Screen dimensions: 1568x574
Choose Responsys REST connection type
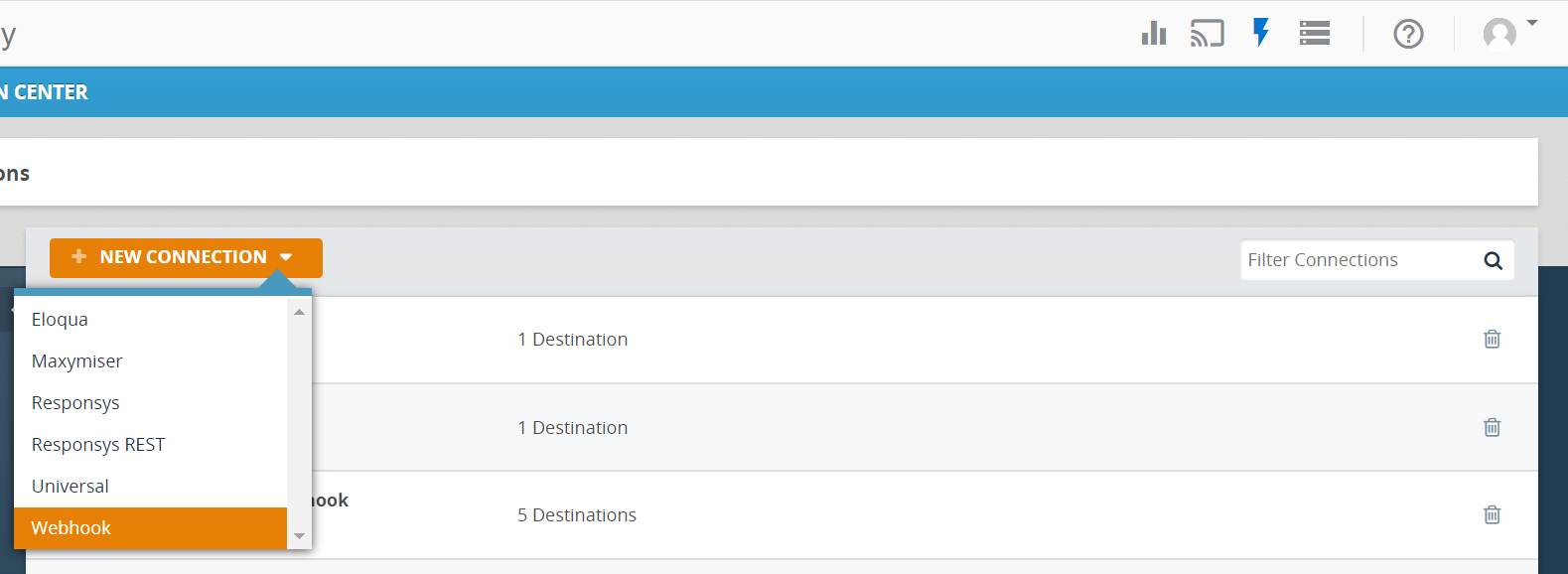97,445
